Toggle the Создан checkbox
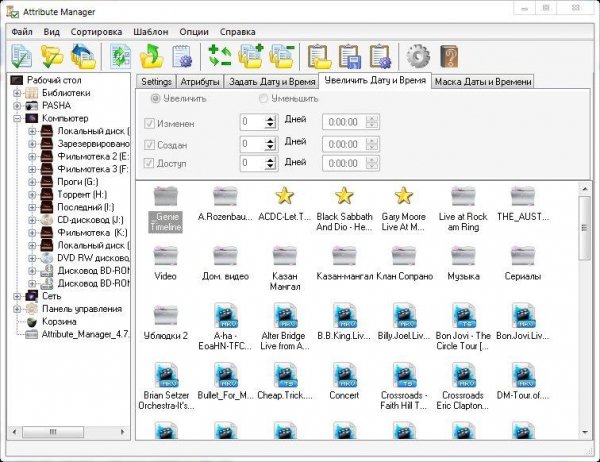Image resolution: width=600 pixels, height=462 pixels. pos(148,145)
